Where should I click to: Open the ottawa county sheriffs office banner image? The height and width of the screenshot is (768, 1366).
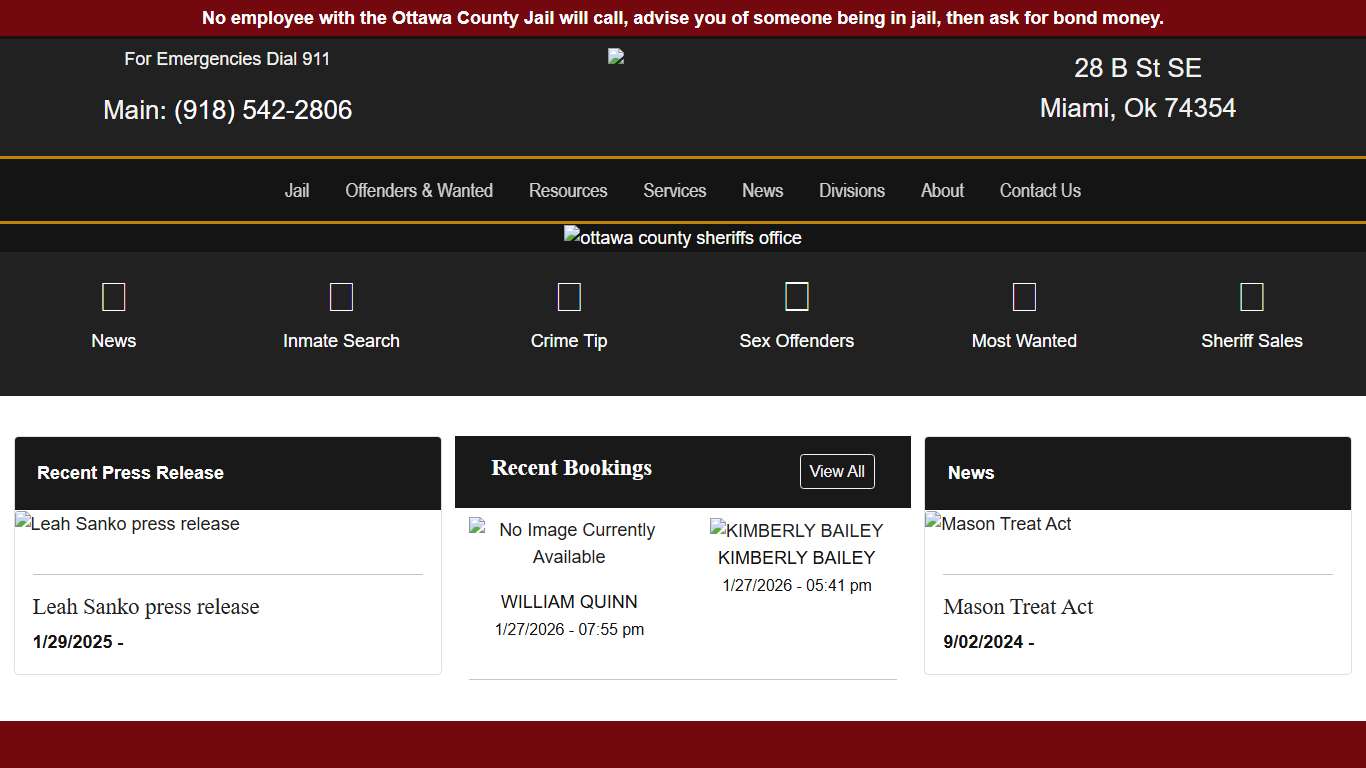click(x=683, y=237)
